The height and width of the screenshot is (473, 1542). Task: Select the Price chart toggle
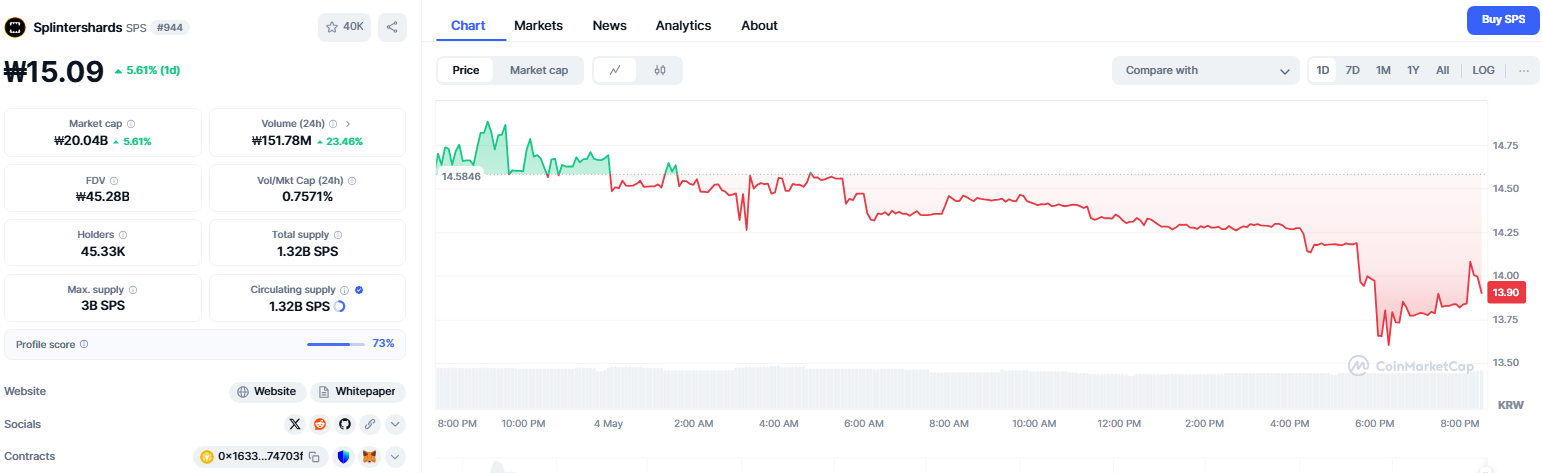coord(466,70)
